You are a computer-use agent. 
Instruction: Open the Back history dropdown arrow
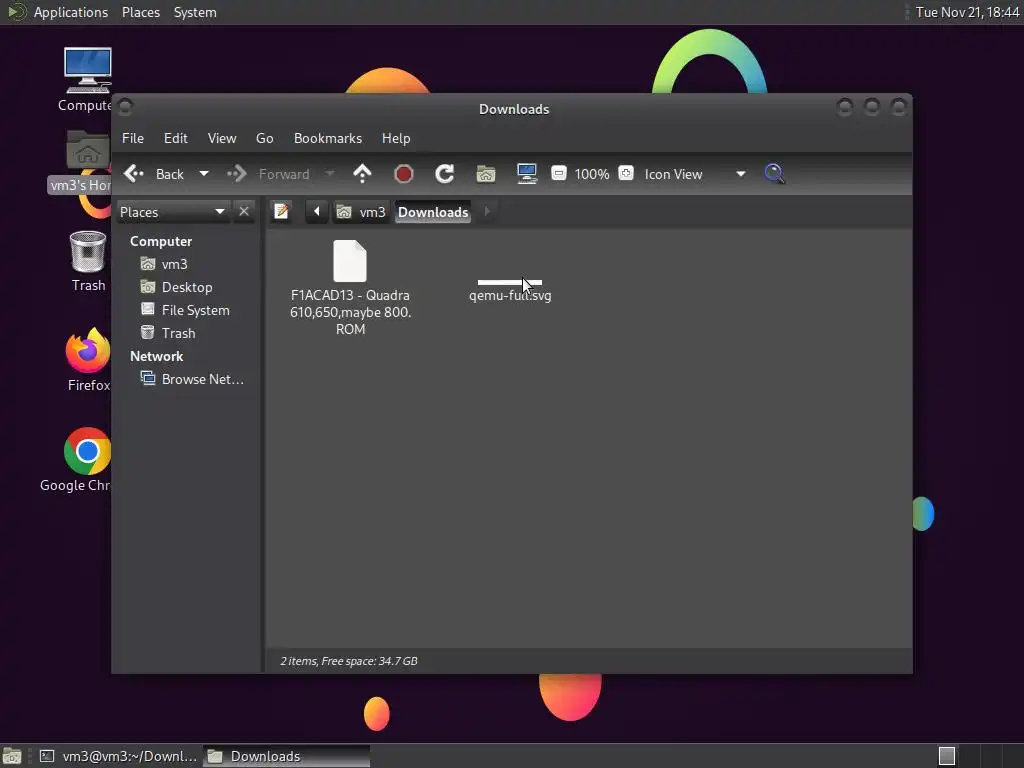[x=204, y=174]
